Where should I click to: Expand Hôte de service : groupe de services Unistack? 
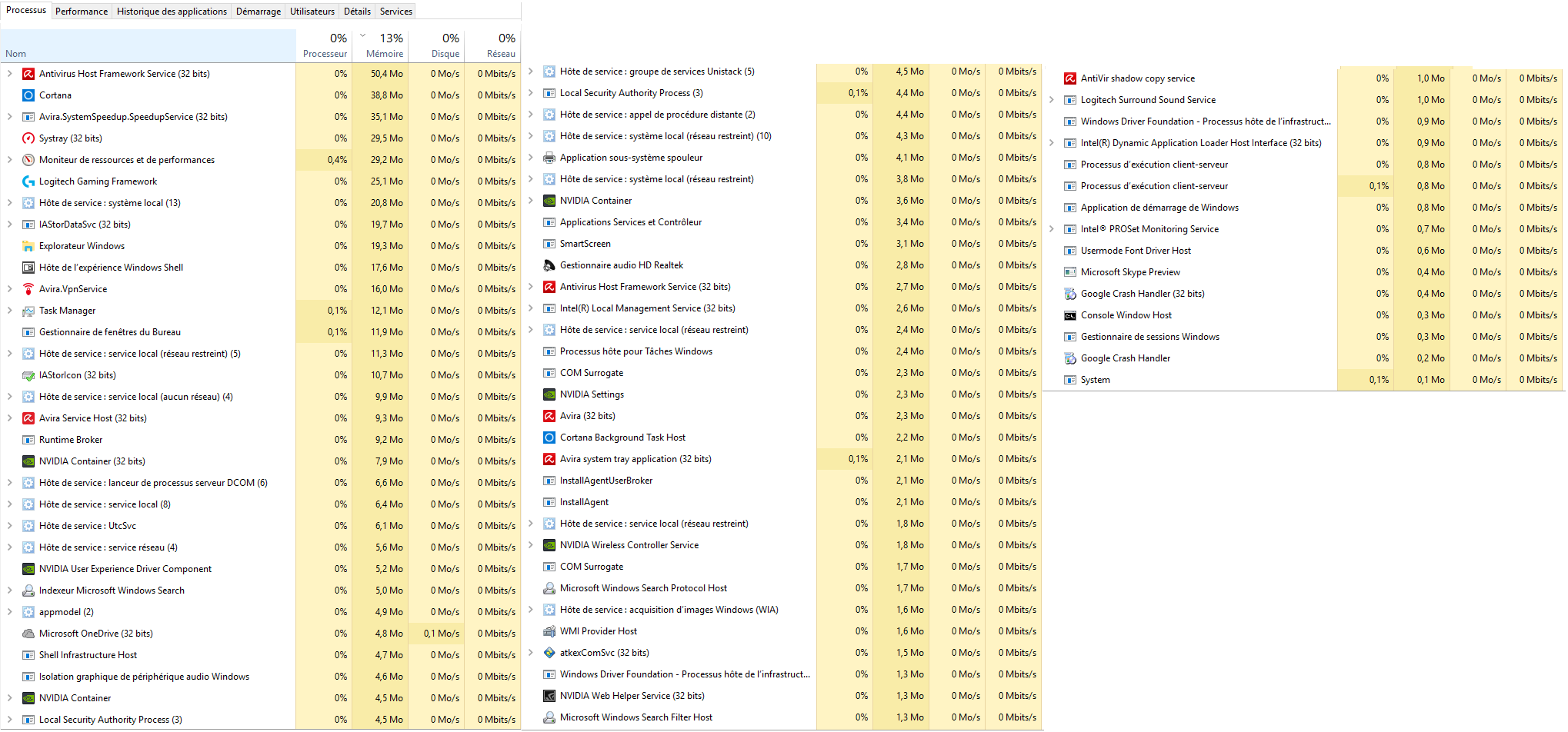(x=530, y=72)
